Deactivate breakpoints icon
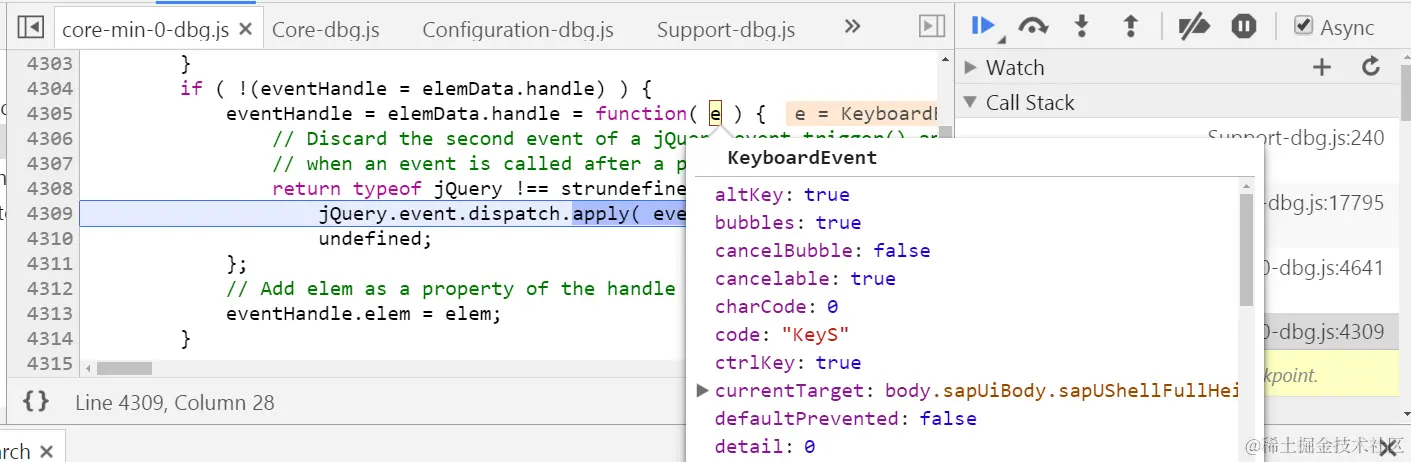The height and width of the screenshot is (462, 1411). tap(1193, 27)
